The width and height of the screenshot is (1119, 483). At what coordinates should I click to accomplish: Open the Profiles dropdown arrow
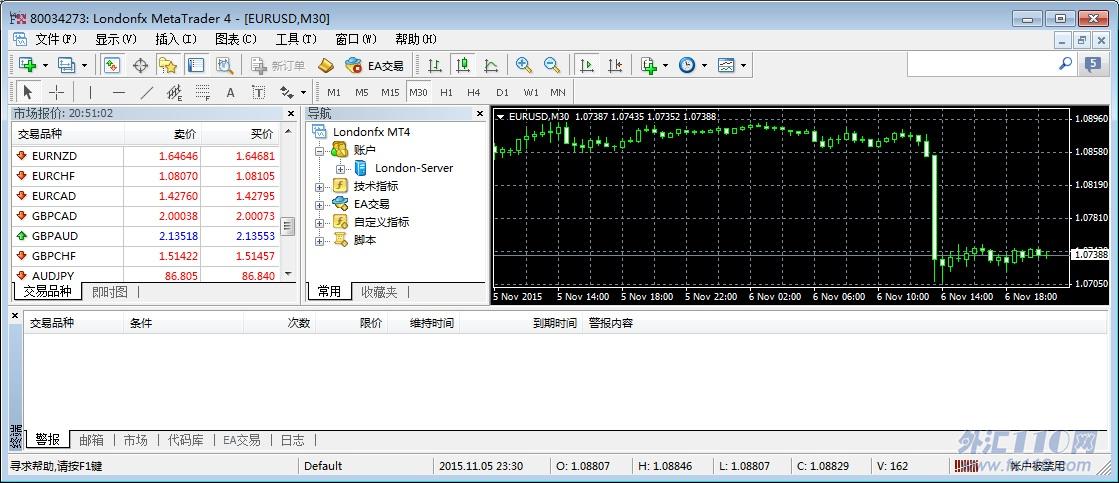(84, 66)
